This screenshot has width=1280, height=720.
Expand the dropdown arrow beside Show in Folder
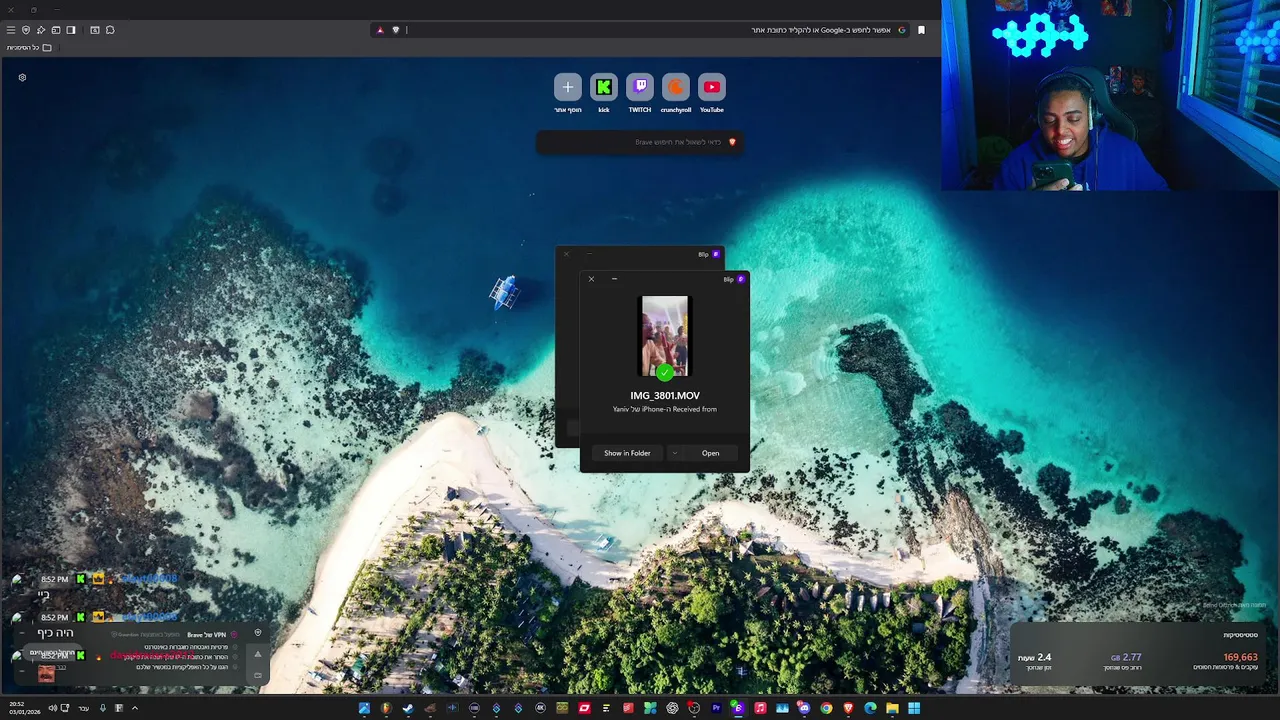[x=674, y=453]
